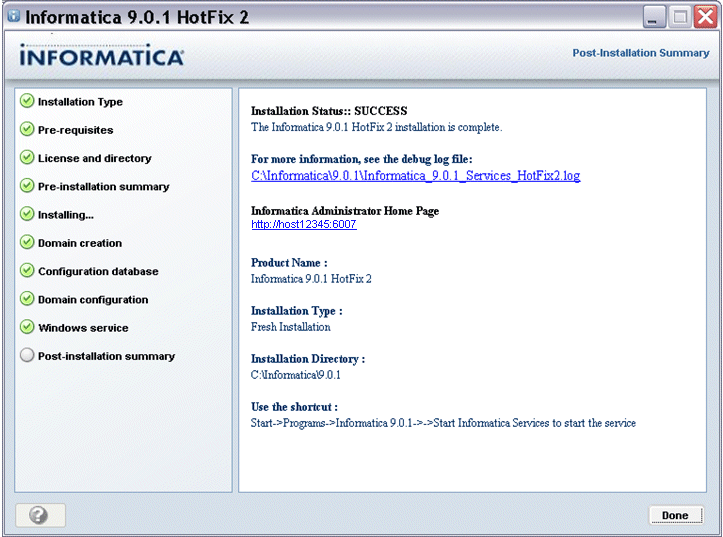Click the debug log file heading text
Screen dimensions: 723x537
coord(362,159)
